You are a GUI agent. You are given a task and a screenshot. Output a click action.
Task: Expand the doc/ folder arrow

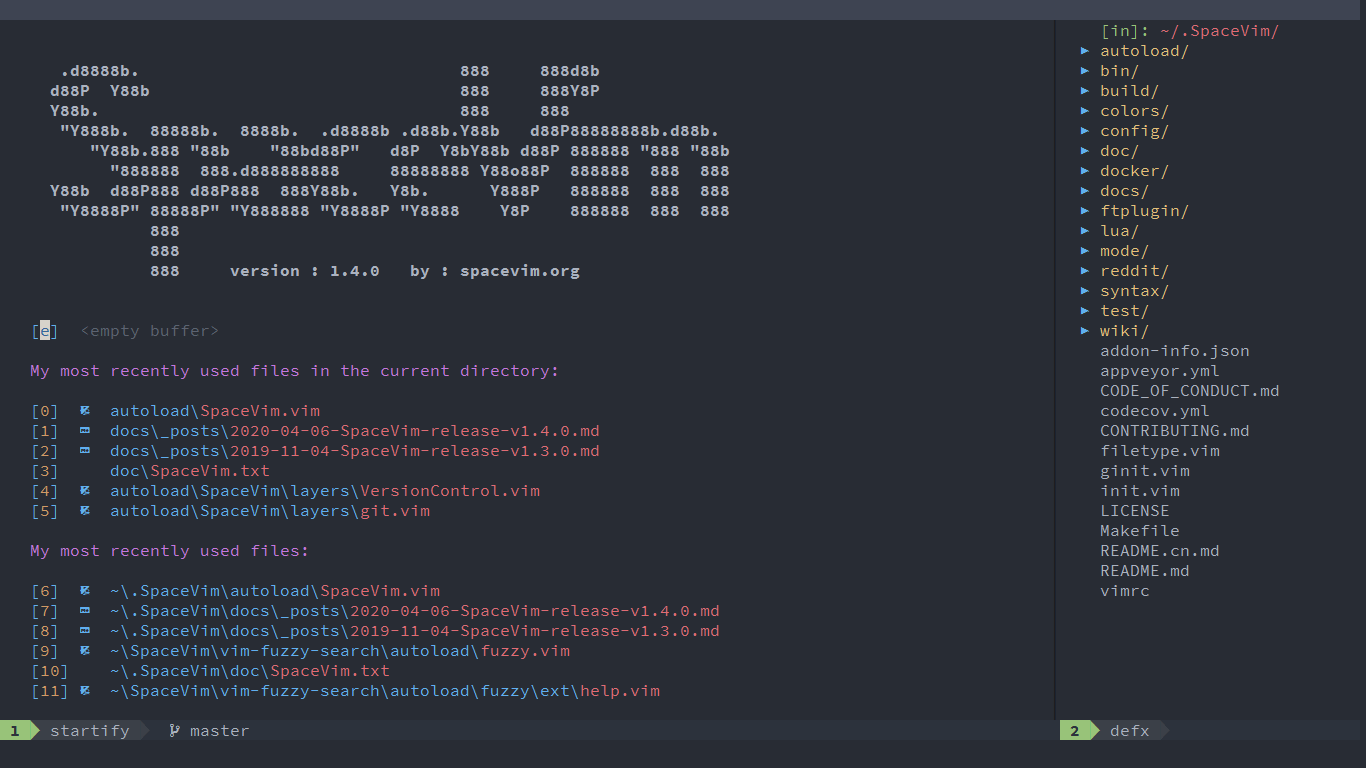[1085, 150]
